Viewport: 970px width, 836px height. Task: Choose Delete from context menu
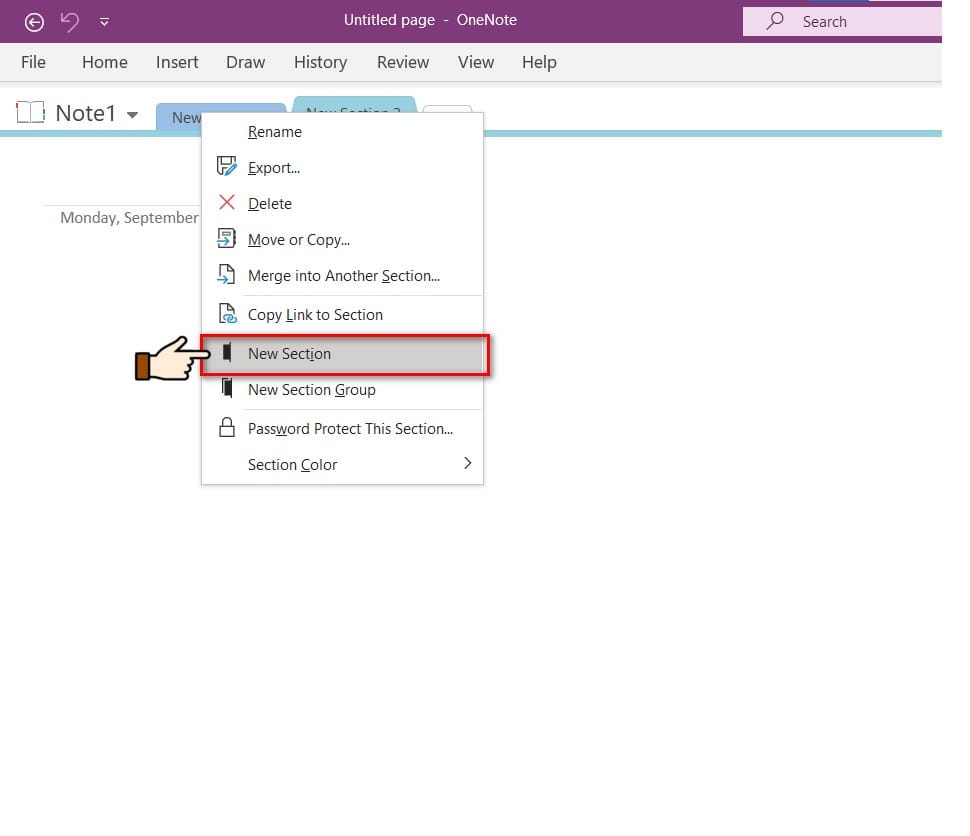(342, 204)
